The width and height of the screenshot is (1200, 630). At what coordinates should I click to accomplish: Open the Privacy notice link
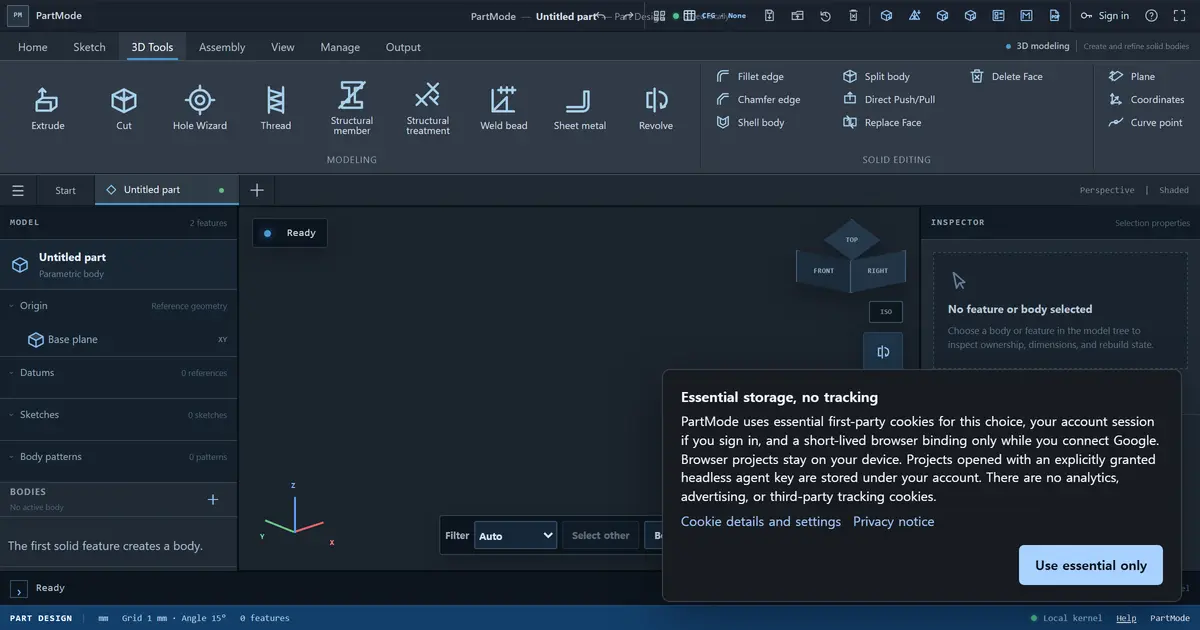pyautogui.click(x=893, y=521)
